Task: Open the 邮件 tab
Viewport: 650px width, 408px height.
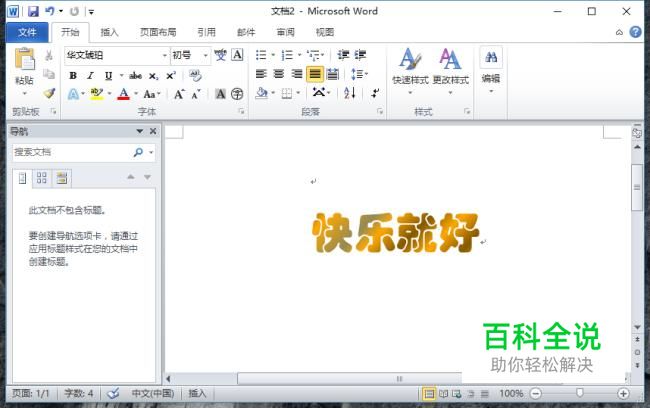Action: point(246,32)
